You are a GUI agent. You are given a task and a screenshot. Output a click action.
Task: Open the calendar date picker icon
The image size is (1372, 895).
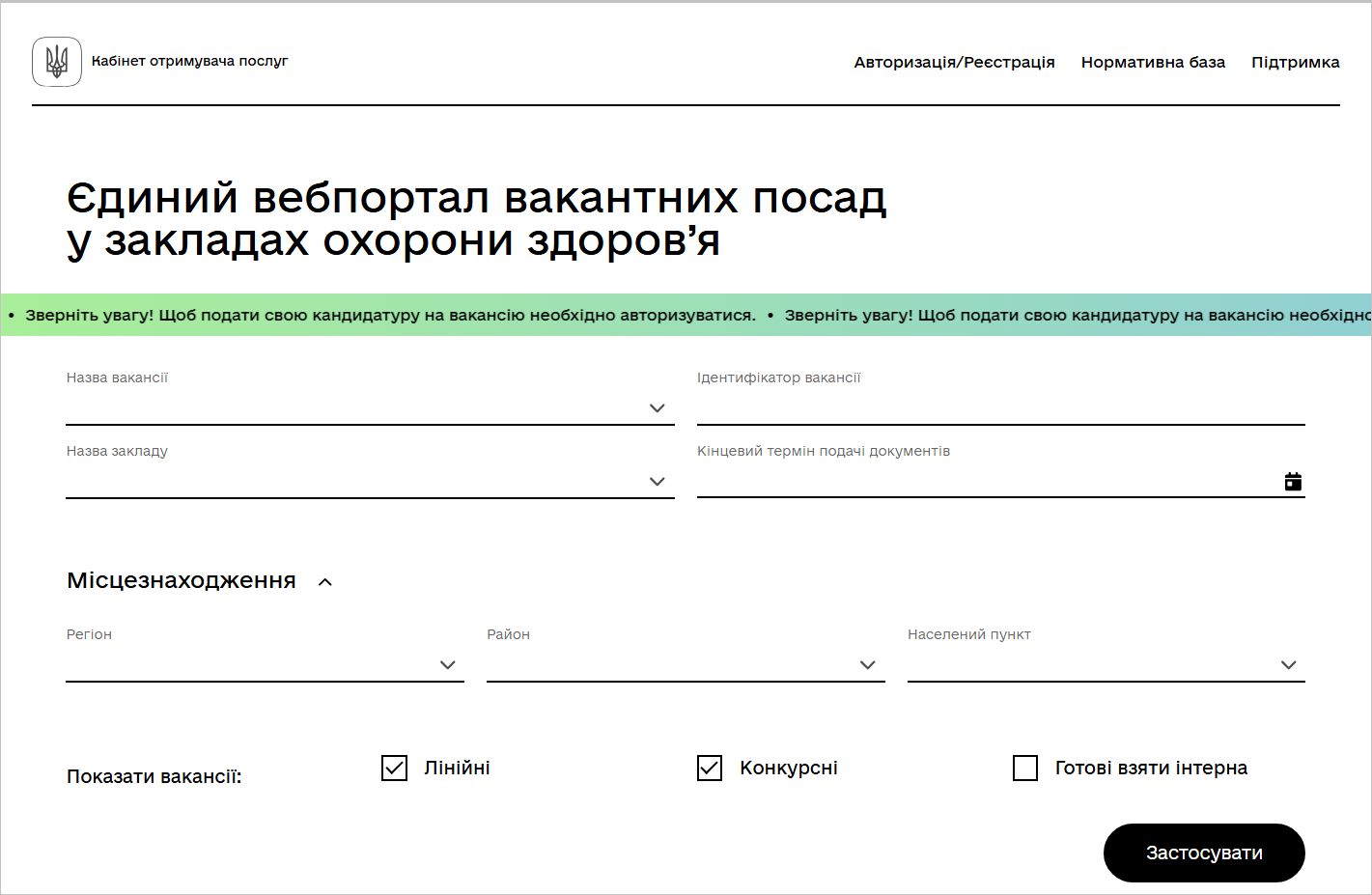pyautogui.click(x=1293, y=481)
